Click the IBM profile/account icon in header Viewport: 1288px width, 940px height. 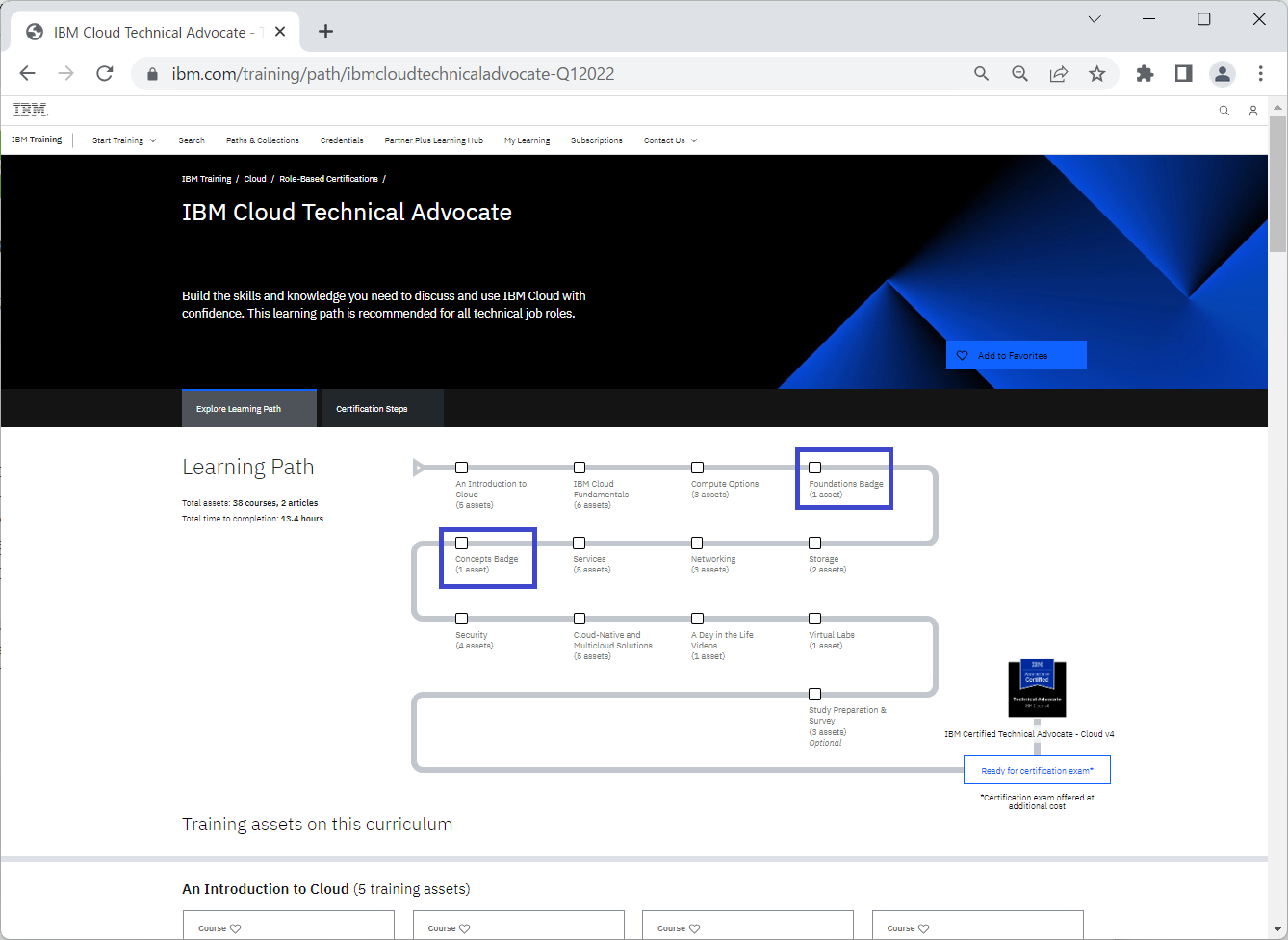(x=1253, y=110)
